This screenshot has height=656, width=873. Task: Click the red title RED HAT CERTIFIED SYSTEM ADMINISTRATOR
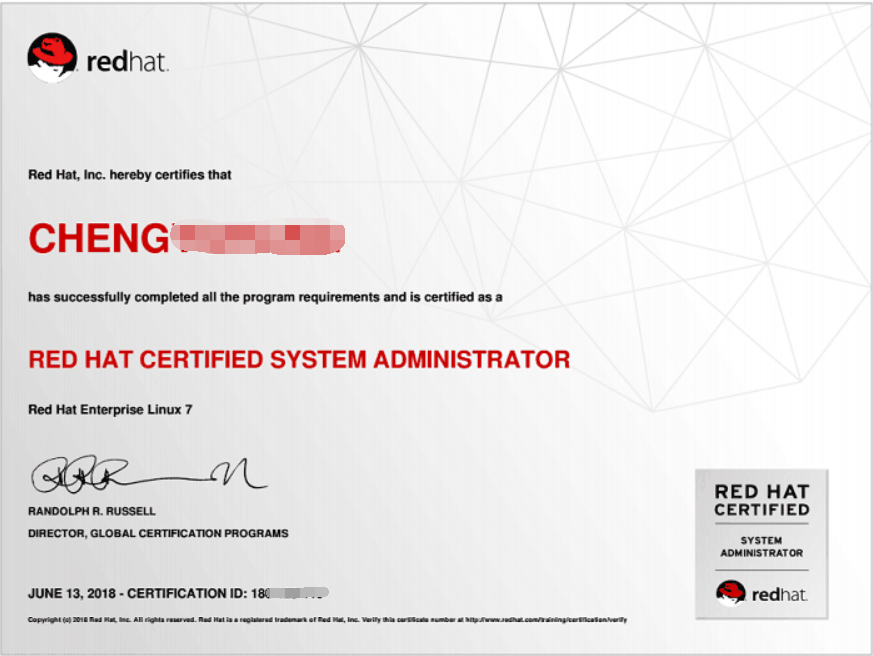299,360
